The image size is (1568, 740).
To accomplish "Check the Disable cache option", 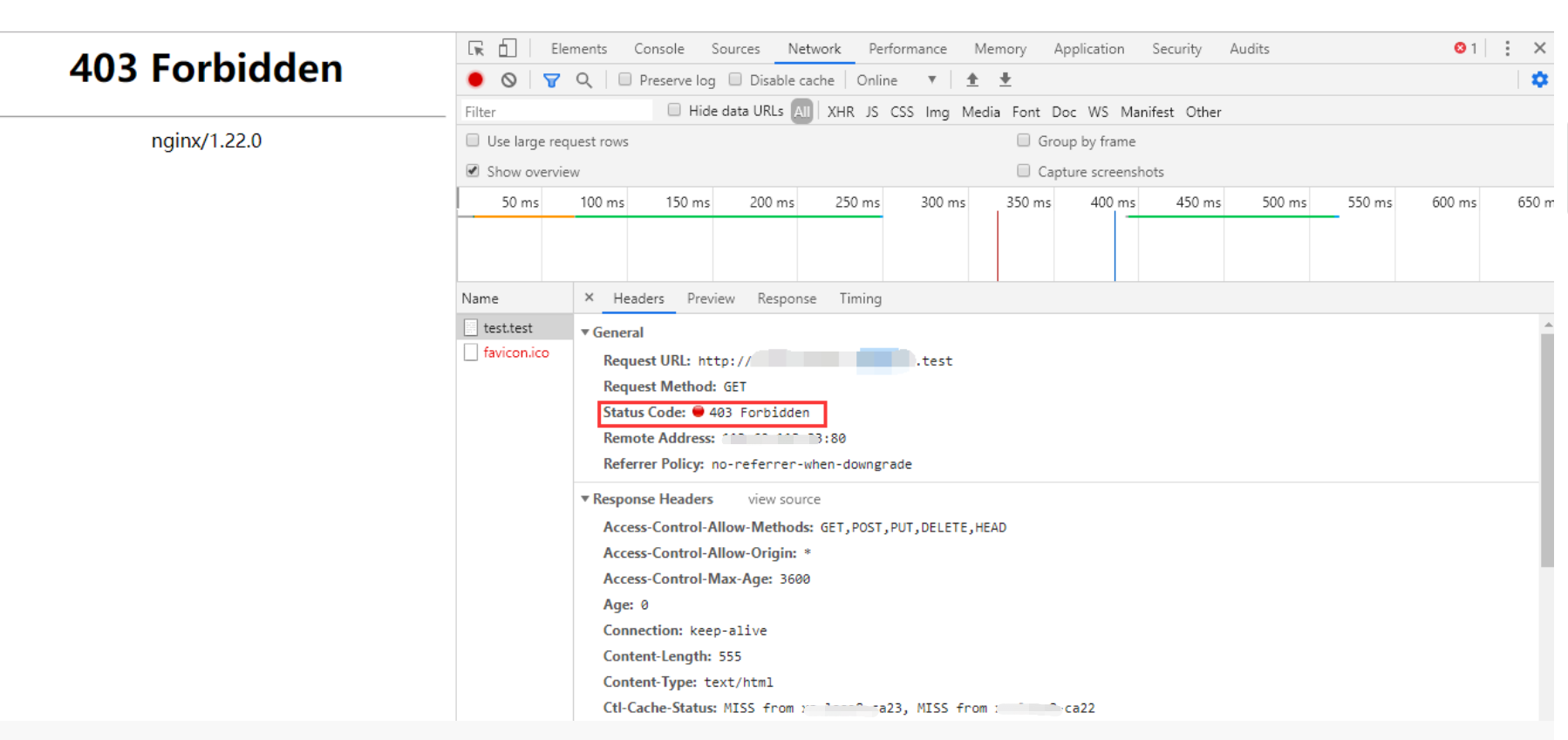I will pyautogui.click(x=736, y=79).
